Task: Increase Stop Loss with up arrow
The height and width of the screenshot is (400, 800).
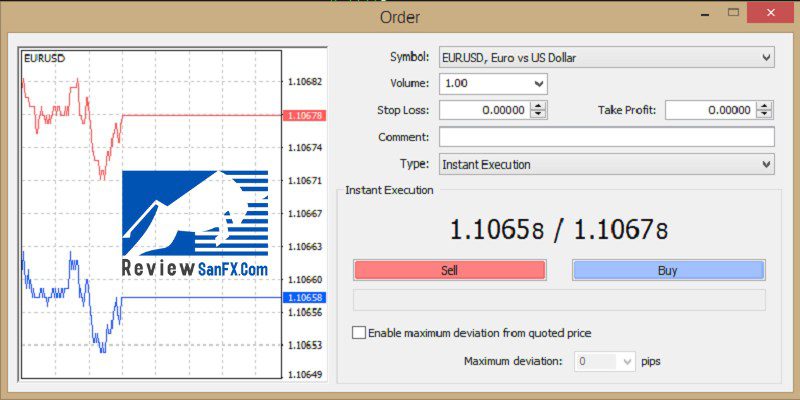Action: click(539, 106)
